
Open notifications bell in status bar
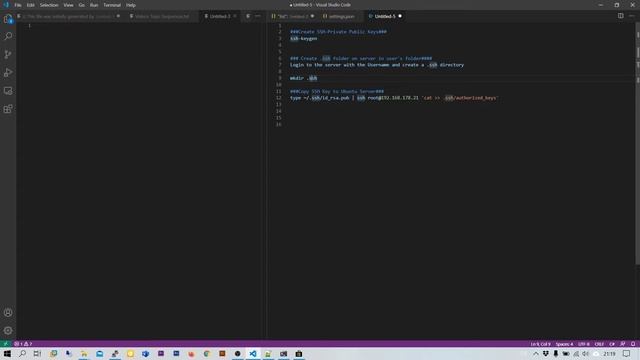[x=633, y=344]
